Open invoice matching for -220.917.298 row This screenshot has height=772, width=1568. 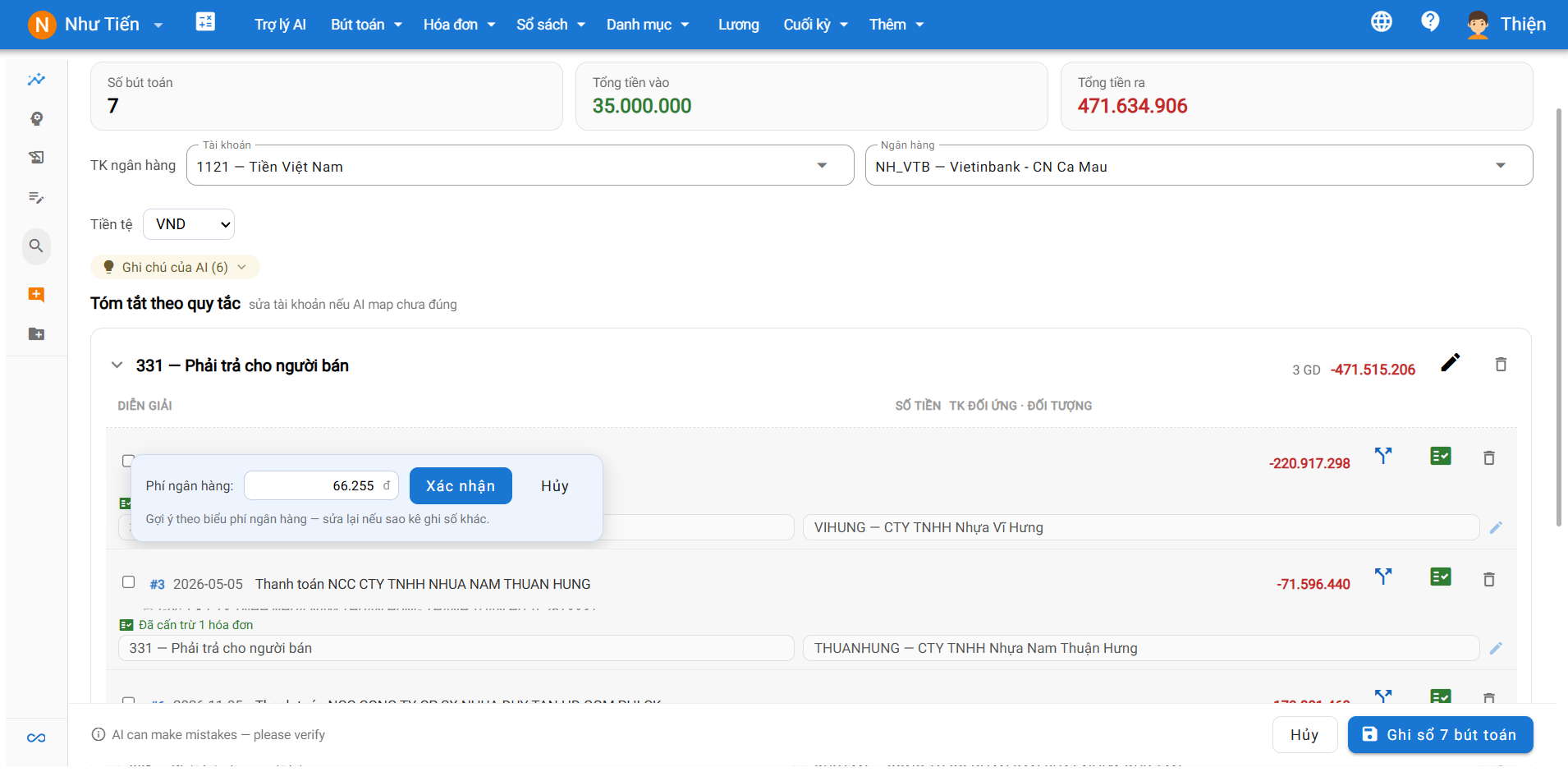[x=1441, y=456]
